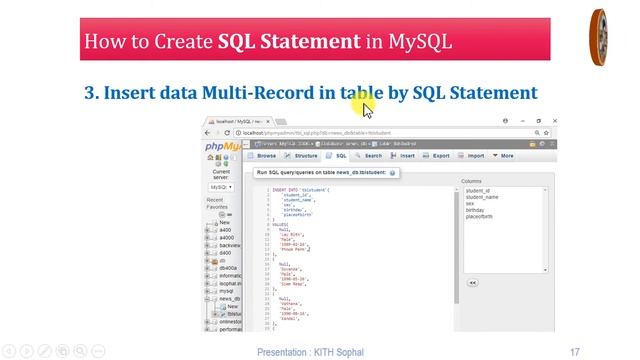Click the phpMyAdmin logout icon beside home
Screen dimensions: 640x360
(x=218, y=157)
